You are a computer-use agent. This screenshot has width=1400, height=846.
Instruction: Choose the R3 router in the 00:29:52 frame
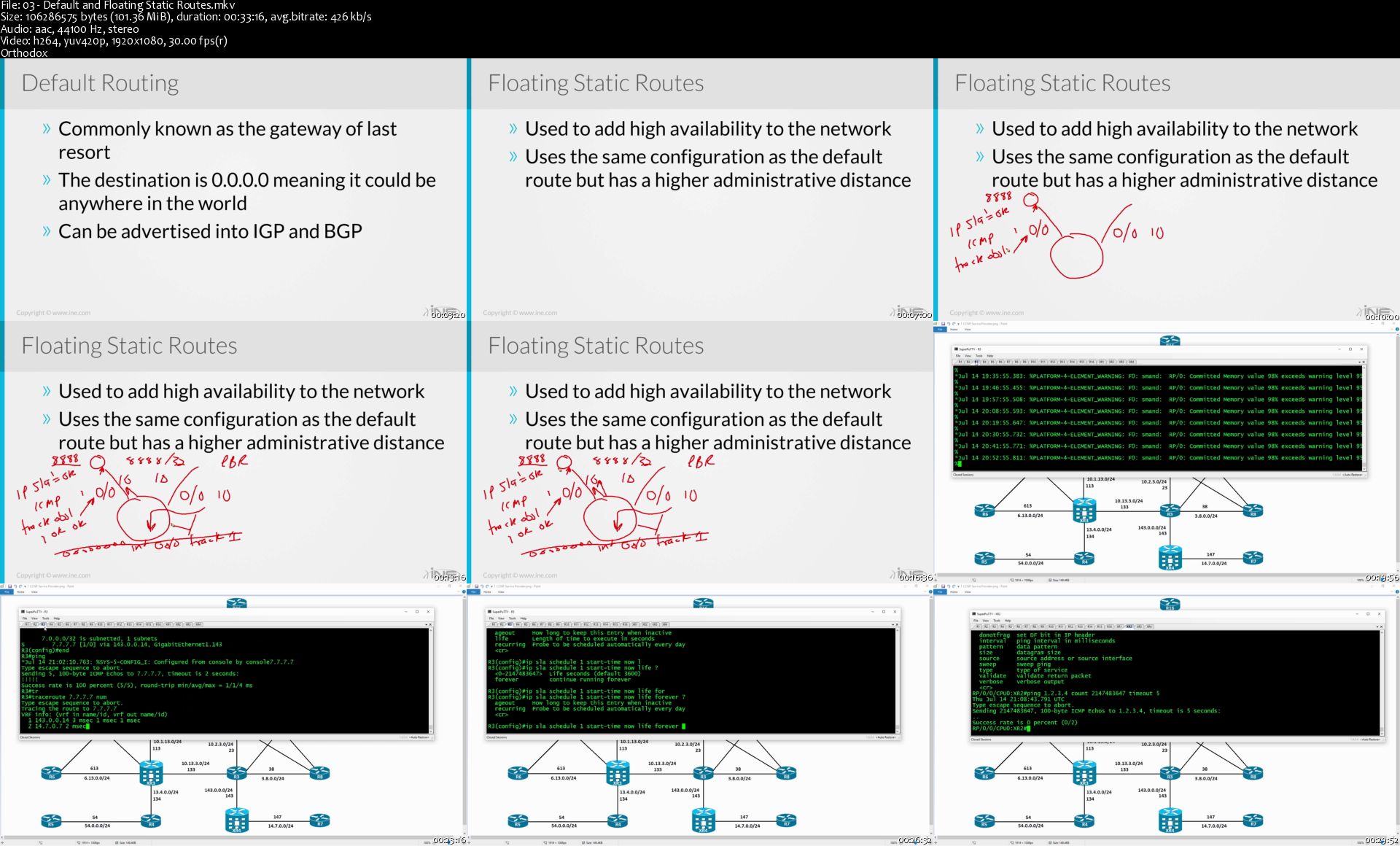[x=1170, y=773]
